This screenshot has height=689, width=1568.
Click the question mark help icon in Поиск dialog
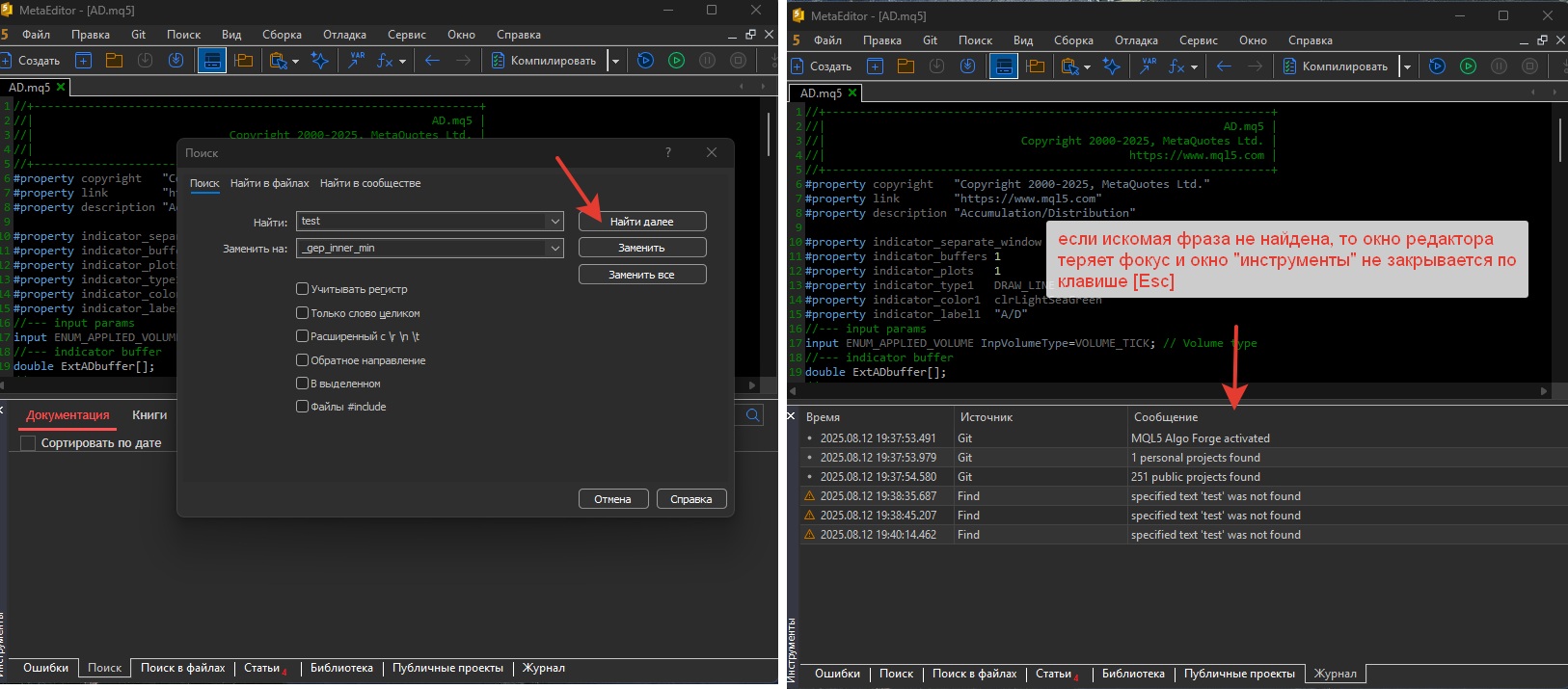(x=667, y=152)
